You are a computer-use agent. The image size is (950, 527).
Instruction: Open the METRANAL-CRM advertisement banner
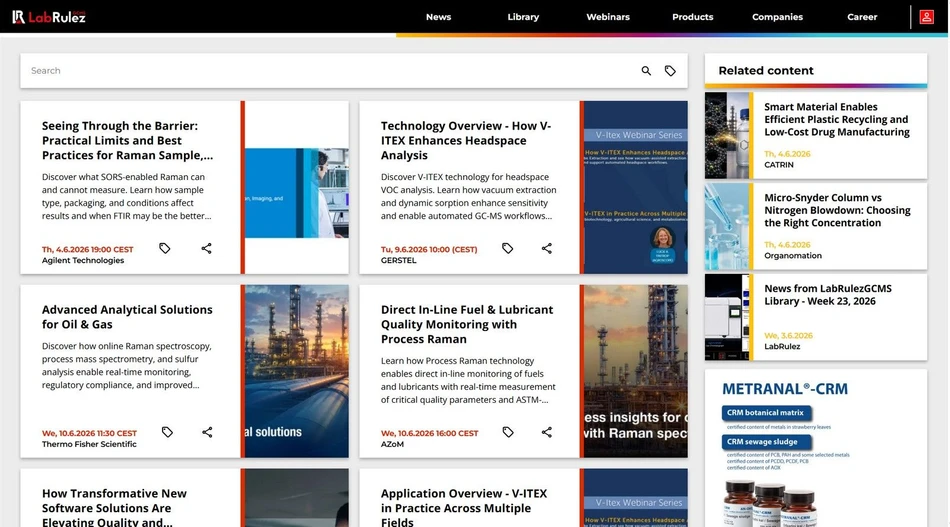point(815,448)
